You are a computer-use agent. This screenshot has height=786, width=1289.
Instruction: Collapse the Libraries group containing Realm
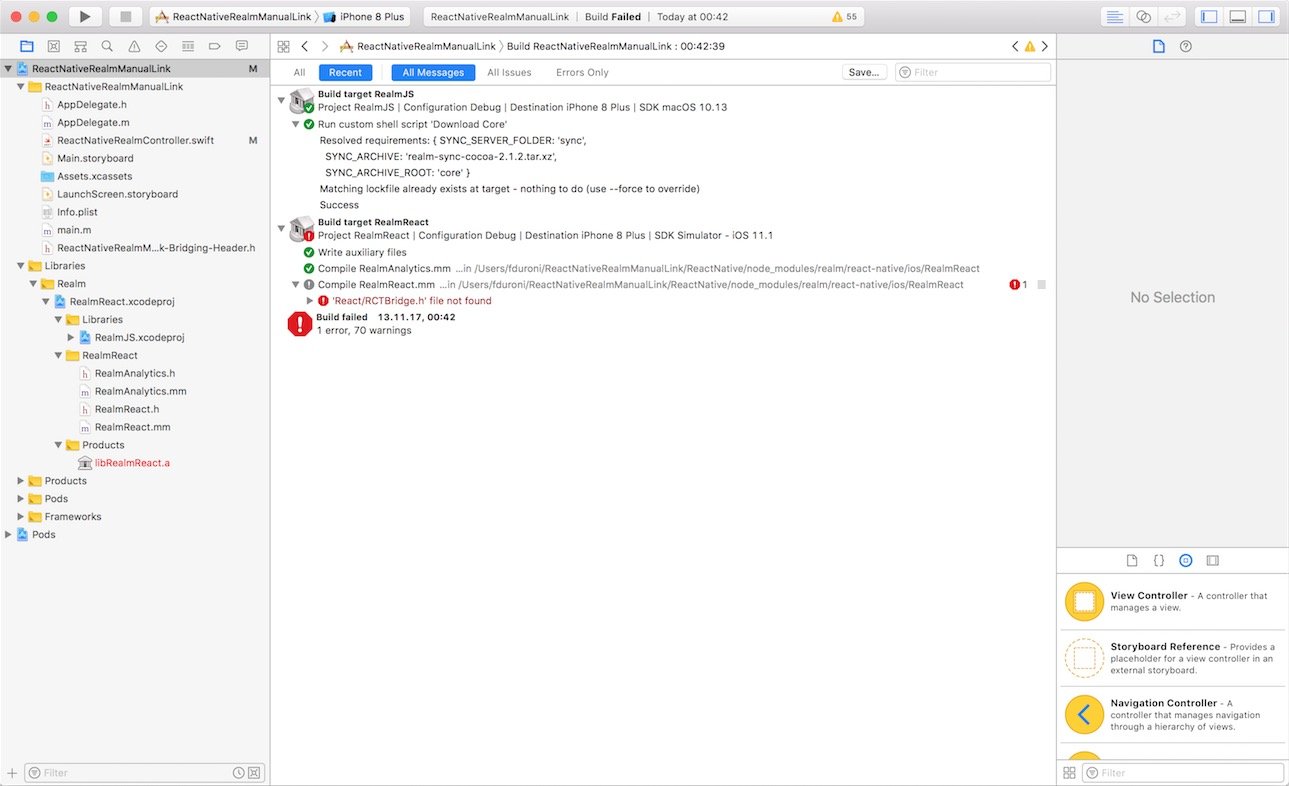point(21,266)
